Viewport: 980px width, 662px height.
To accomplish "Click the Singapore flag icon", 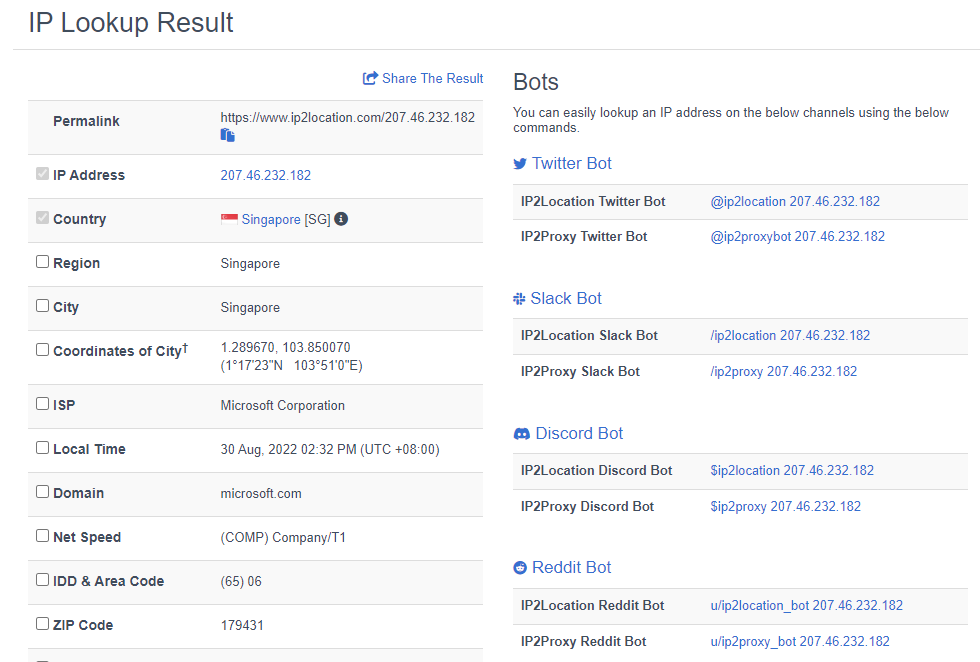I will pos(229,219).
